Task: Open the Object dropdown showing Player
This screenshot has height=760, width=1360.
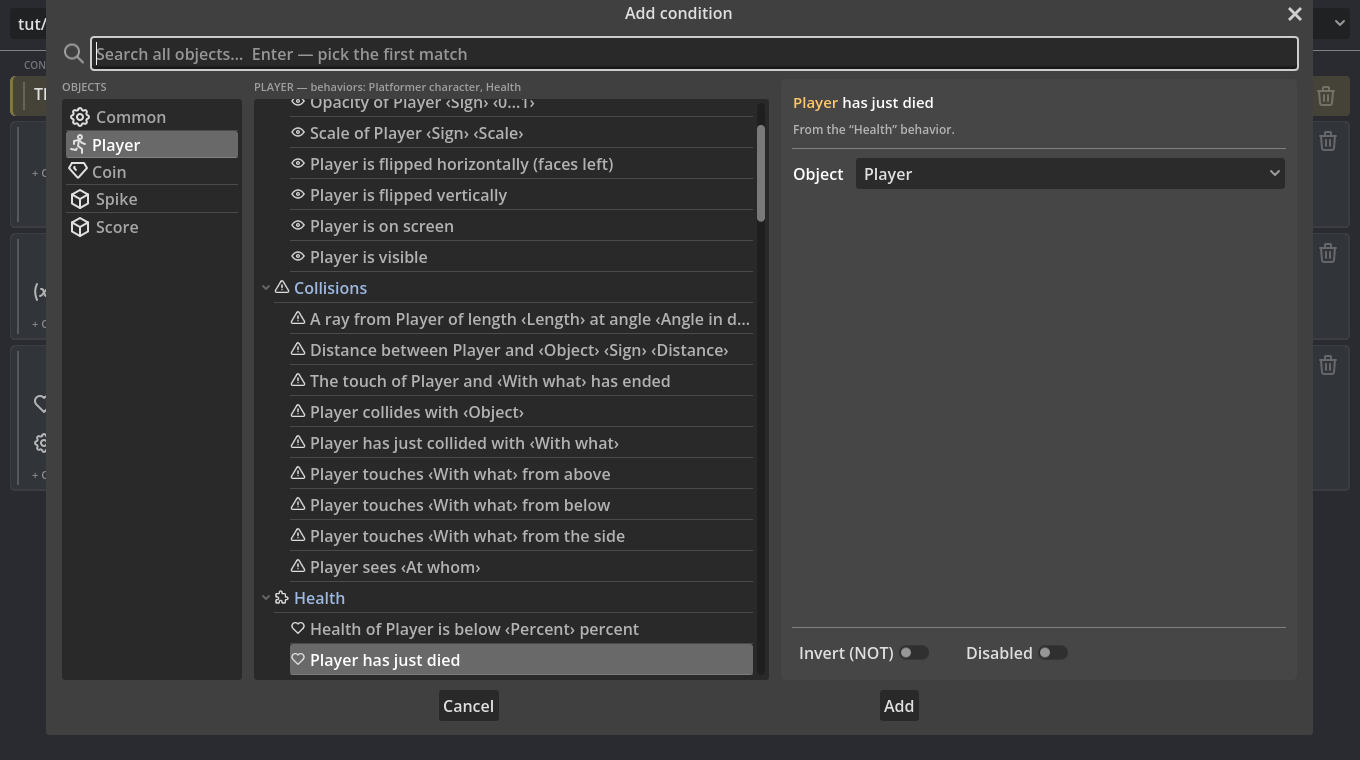Action: pyautogui.click(x=1070, y=174)
